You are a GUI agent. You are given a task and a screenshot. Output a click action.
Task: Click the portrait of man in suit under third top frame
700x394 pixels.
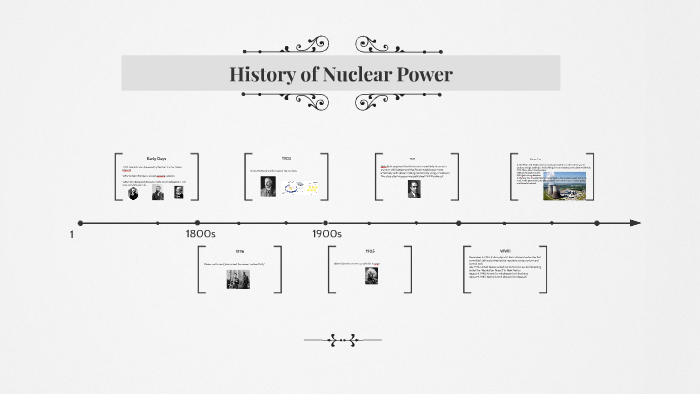click(x=414, y=189)
